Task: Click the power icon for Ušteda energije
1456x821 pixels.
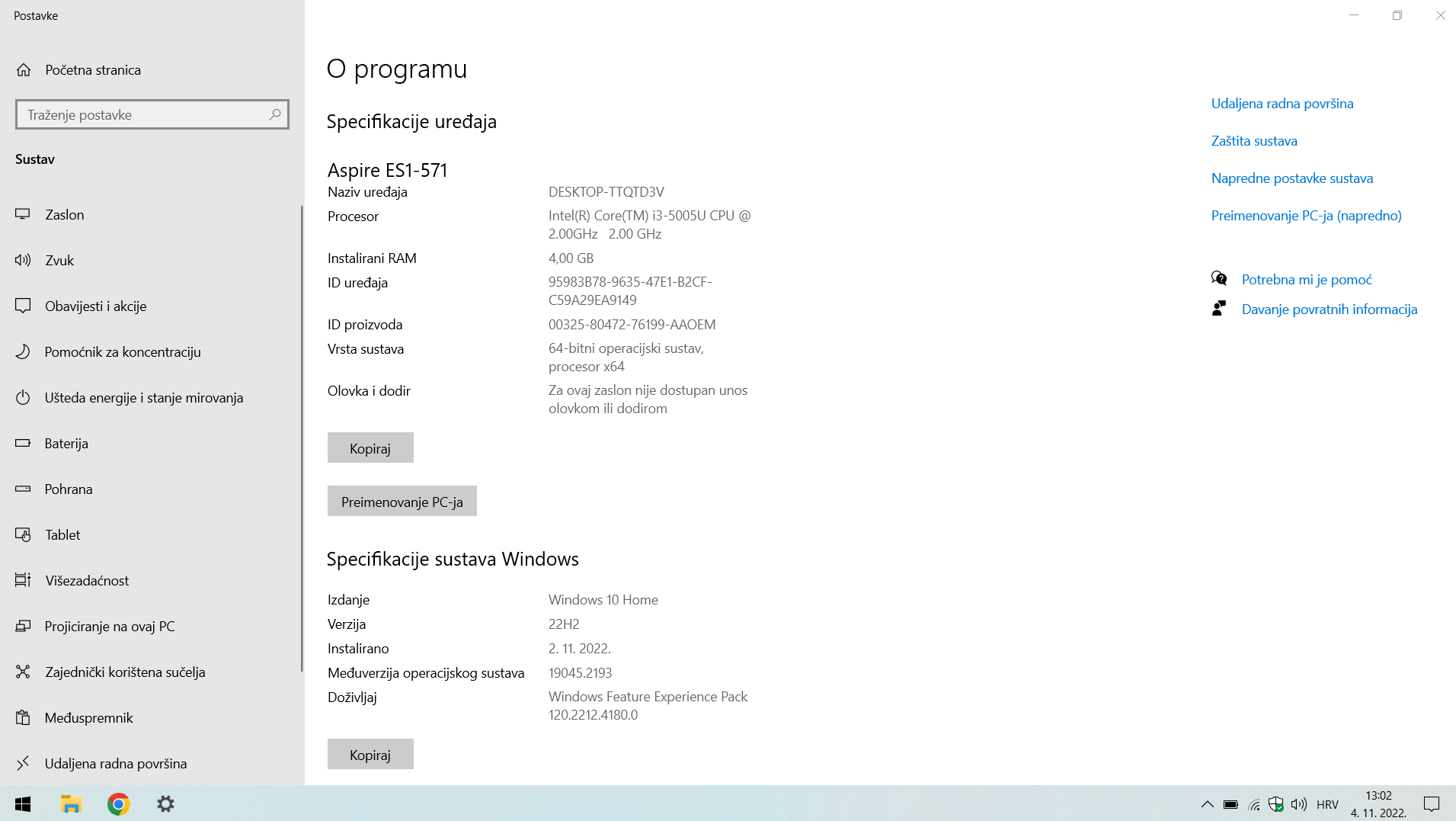Action: pos(23,398)
